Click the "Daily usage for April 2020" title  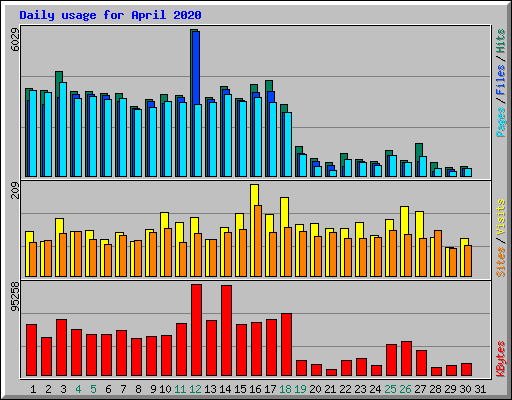110,15
